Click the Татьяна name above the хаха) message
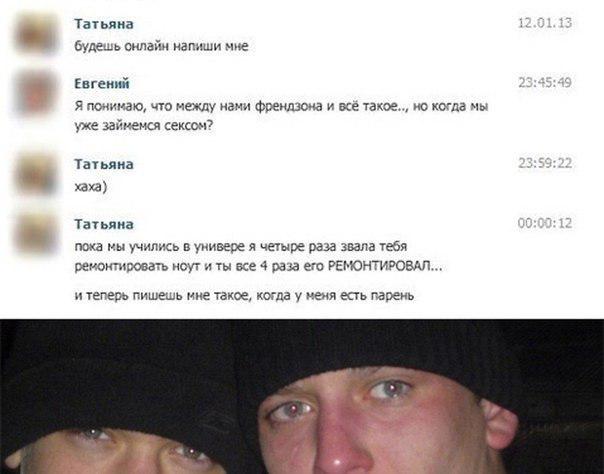This screenshot has height=474, width=604. (x=104, y=164)
